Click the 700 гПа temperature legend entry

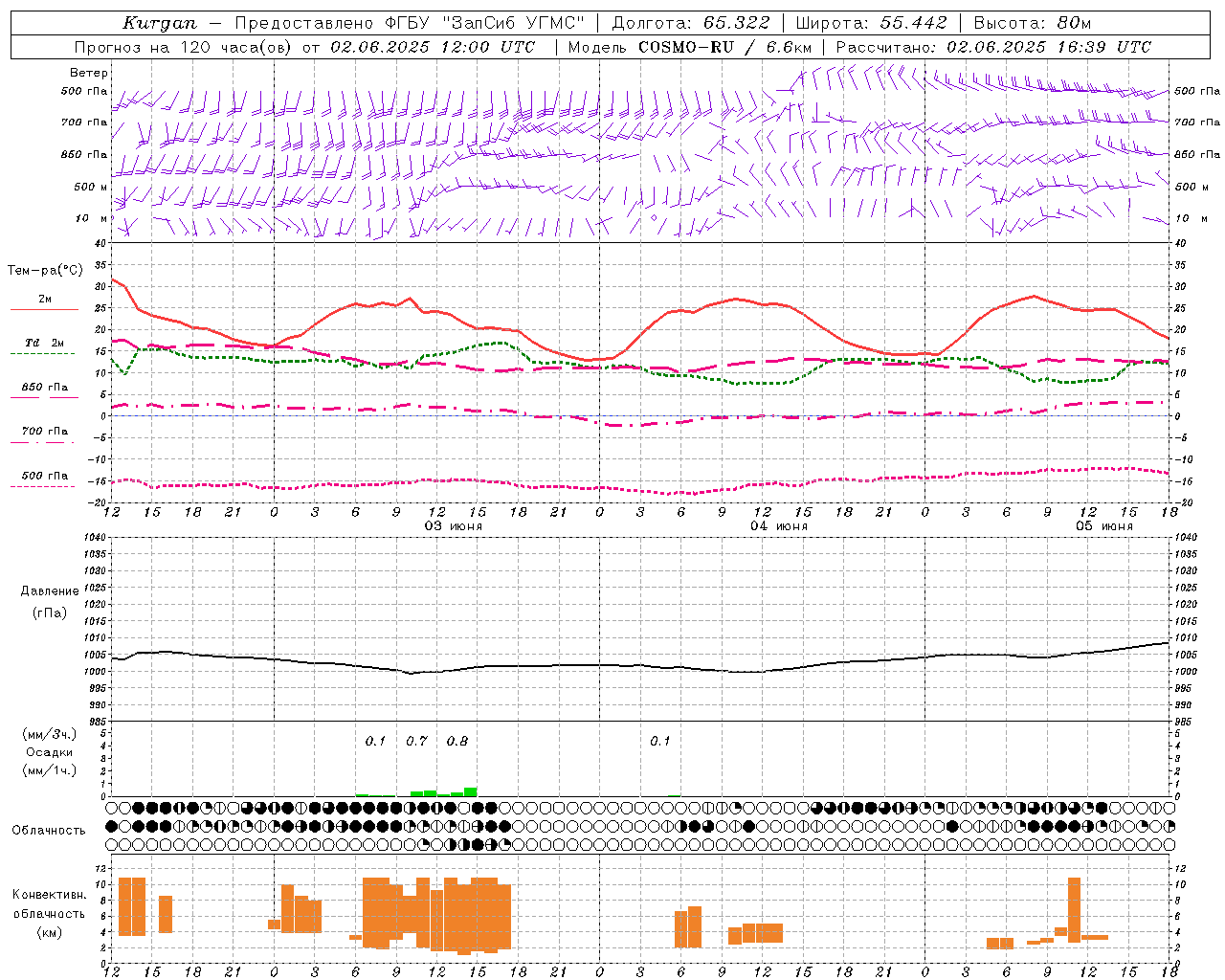[45, 431]
